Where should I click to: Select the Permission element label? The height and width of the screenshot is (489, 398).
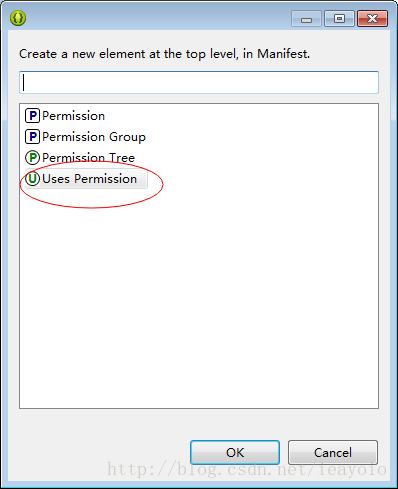pos(73,116)
